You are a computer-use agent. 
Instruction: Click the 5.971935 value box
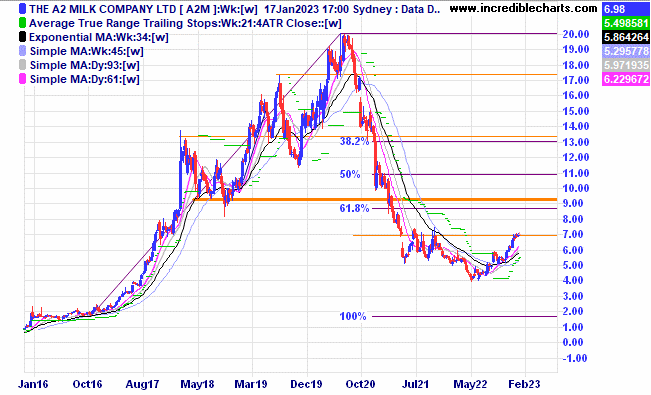point(626,65)
